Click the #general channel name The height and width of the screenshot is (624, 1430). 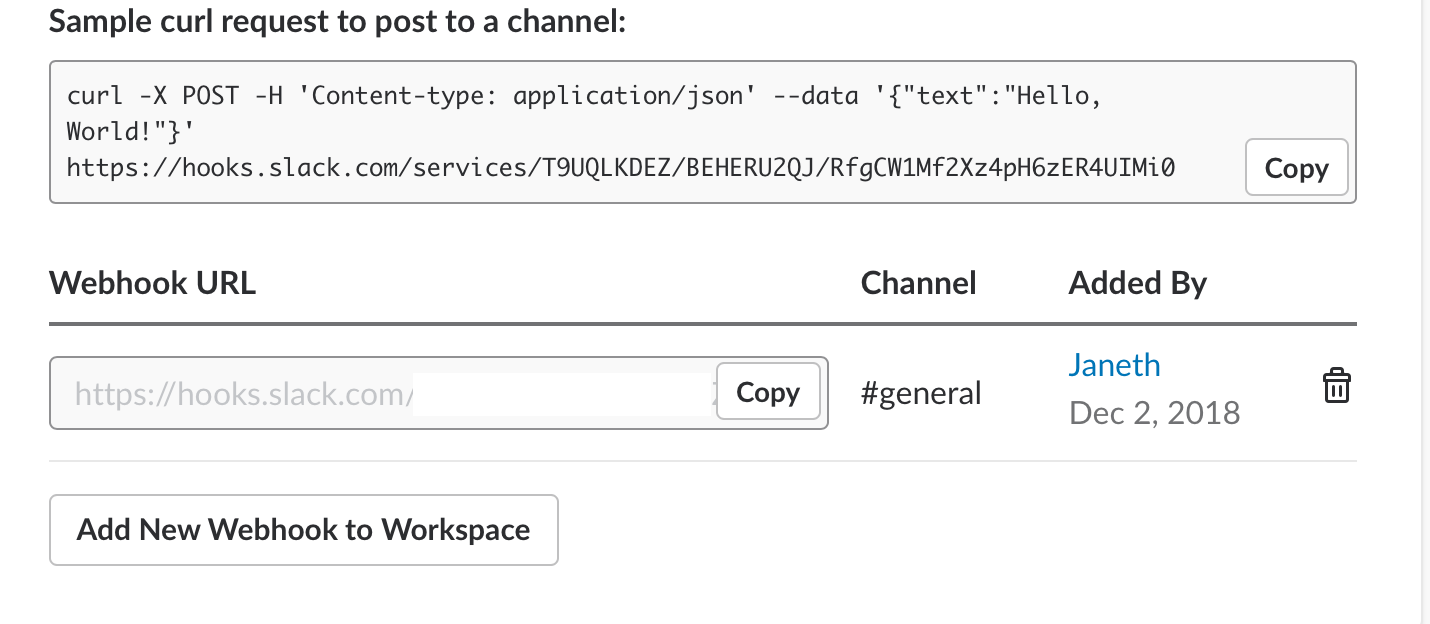(x=921, y=393)
